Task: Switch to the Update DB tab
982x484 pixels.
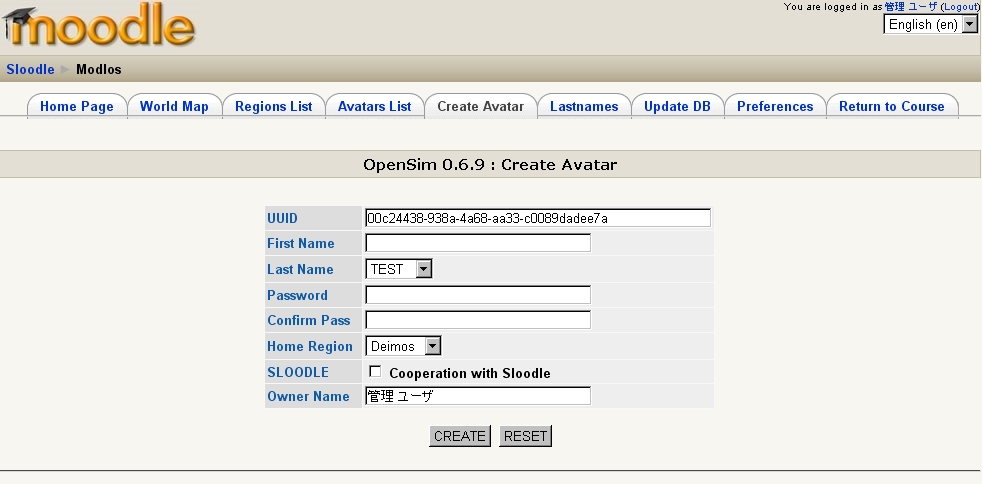Action: [677, 106]
